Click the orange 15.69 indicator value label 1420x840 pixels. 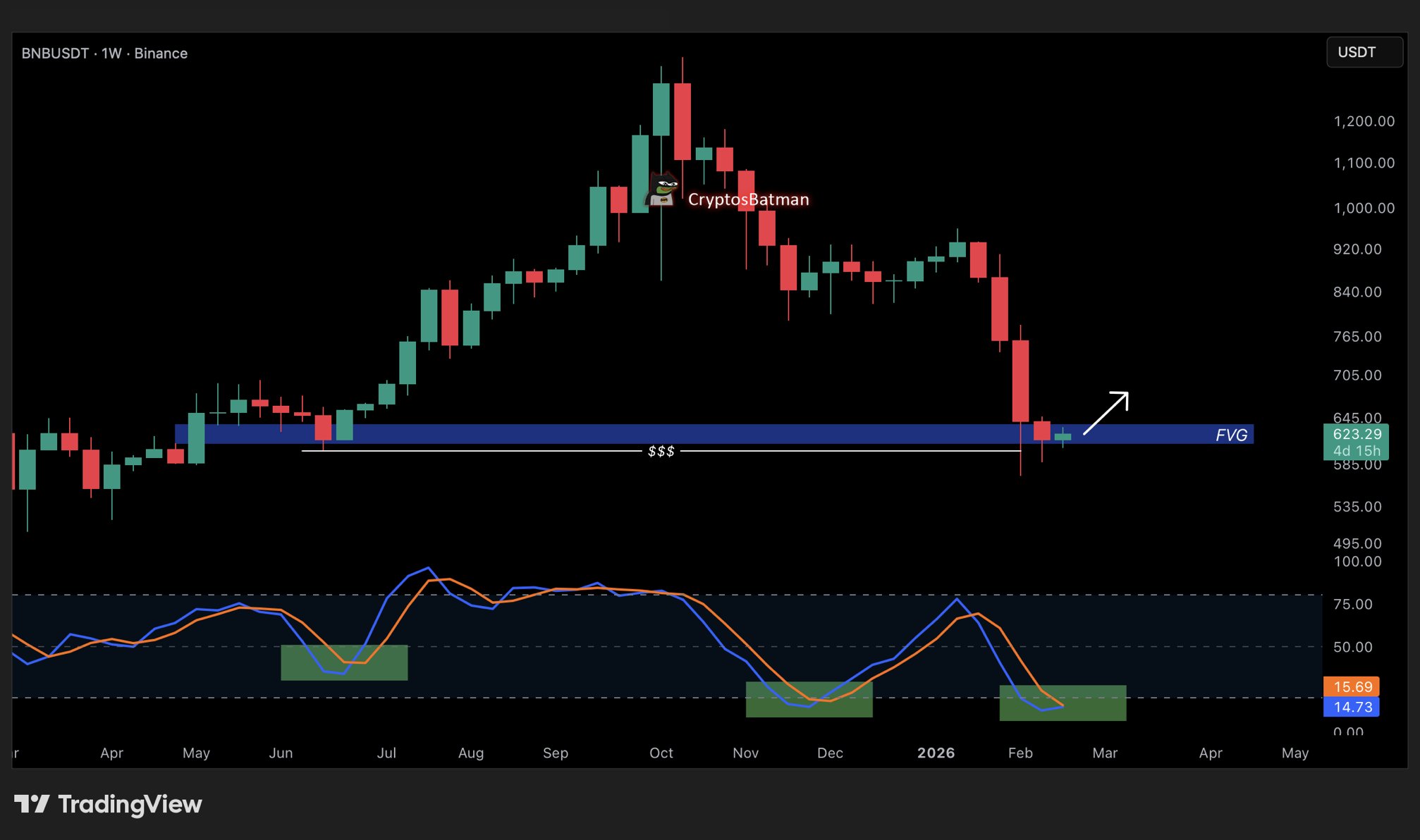1352,686
